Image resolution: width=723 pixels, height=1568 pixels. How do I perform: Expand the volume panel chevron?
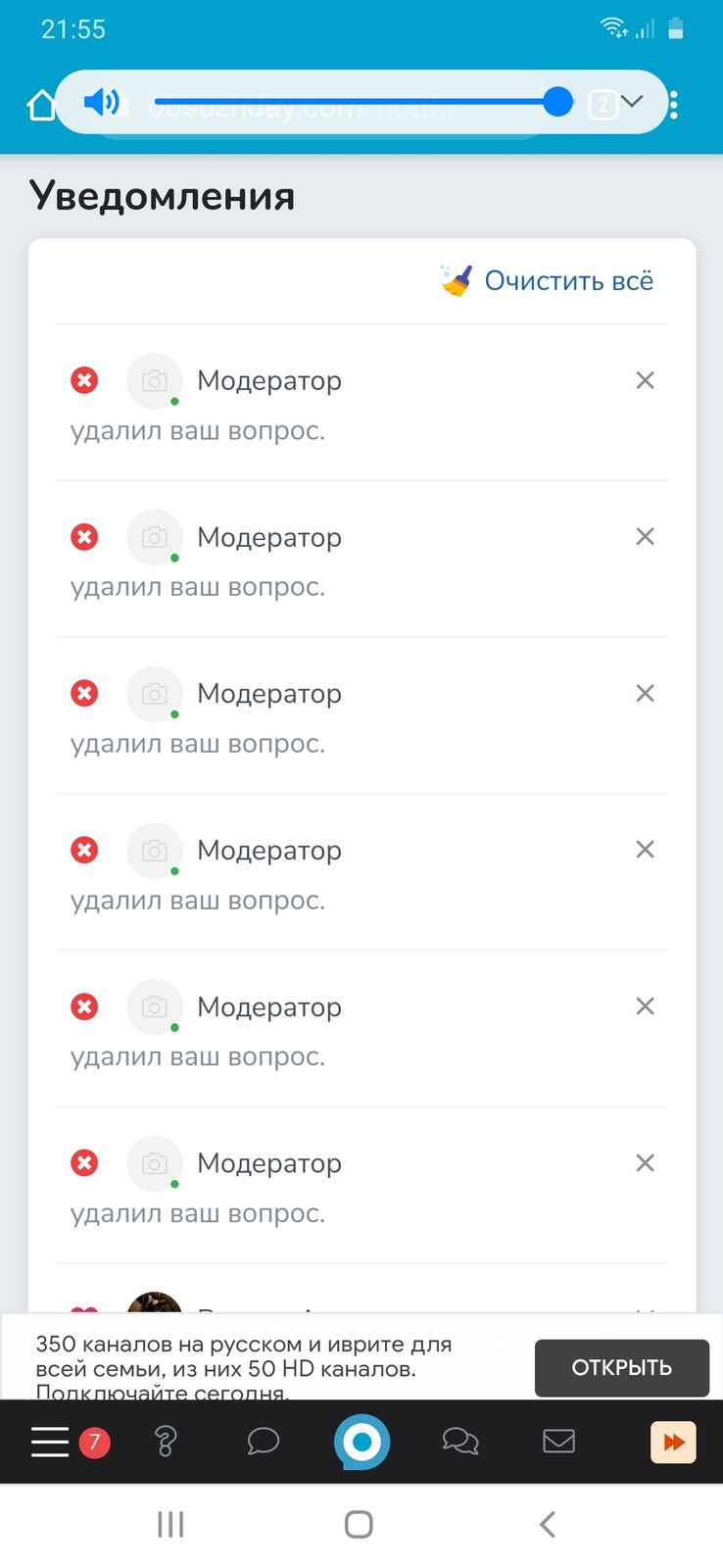coord(632,101)
